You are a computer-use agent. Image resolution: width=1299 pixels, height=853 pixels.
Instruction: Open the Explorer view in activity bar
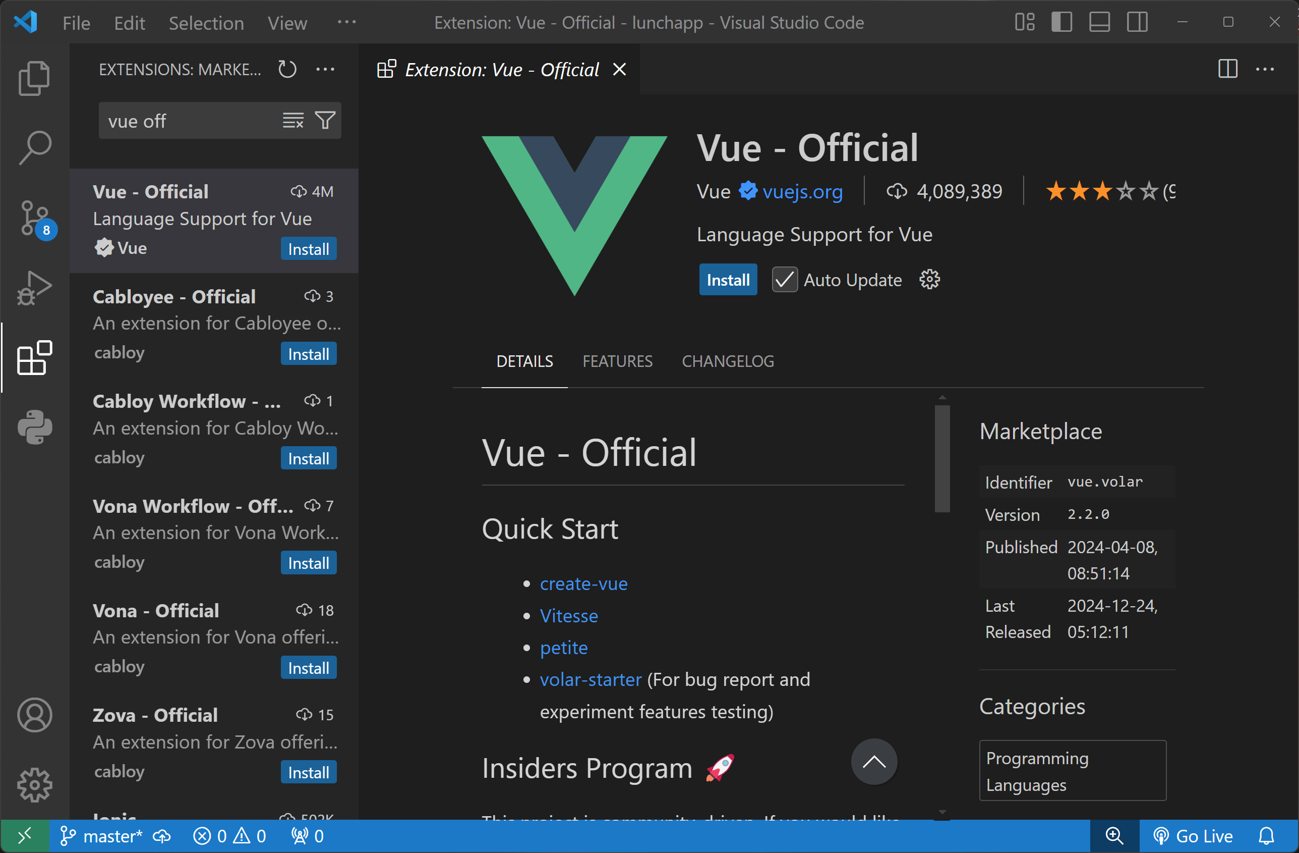tap(35, 78)
